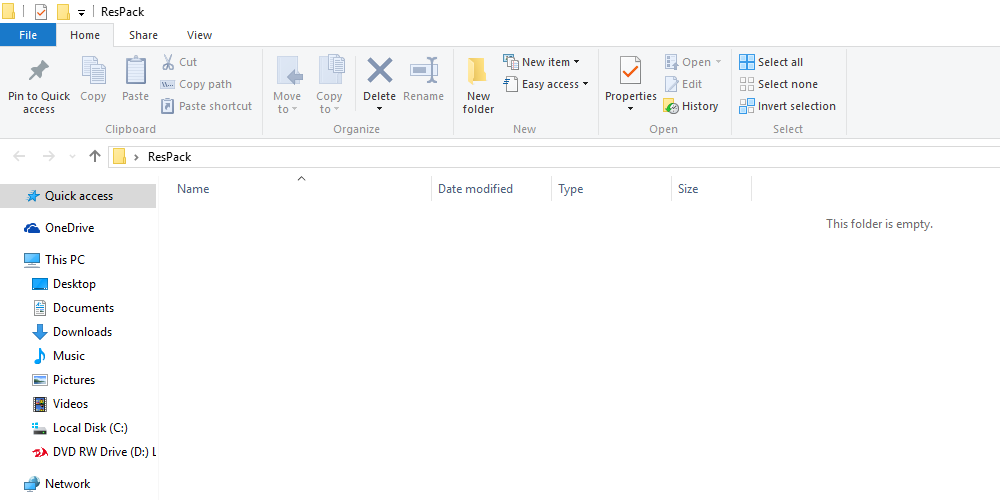Viewport: 1000px width, 500px height.
Task: Click the Pin to Quick access icon
Action: tap(39, 73)
